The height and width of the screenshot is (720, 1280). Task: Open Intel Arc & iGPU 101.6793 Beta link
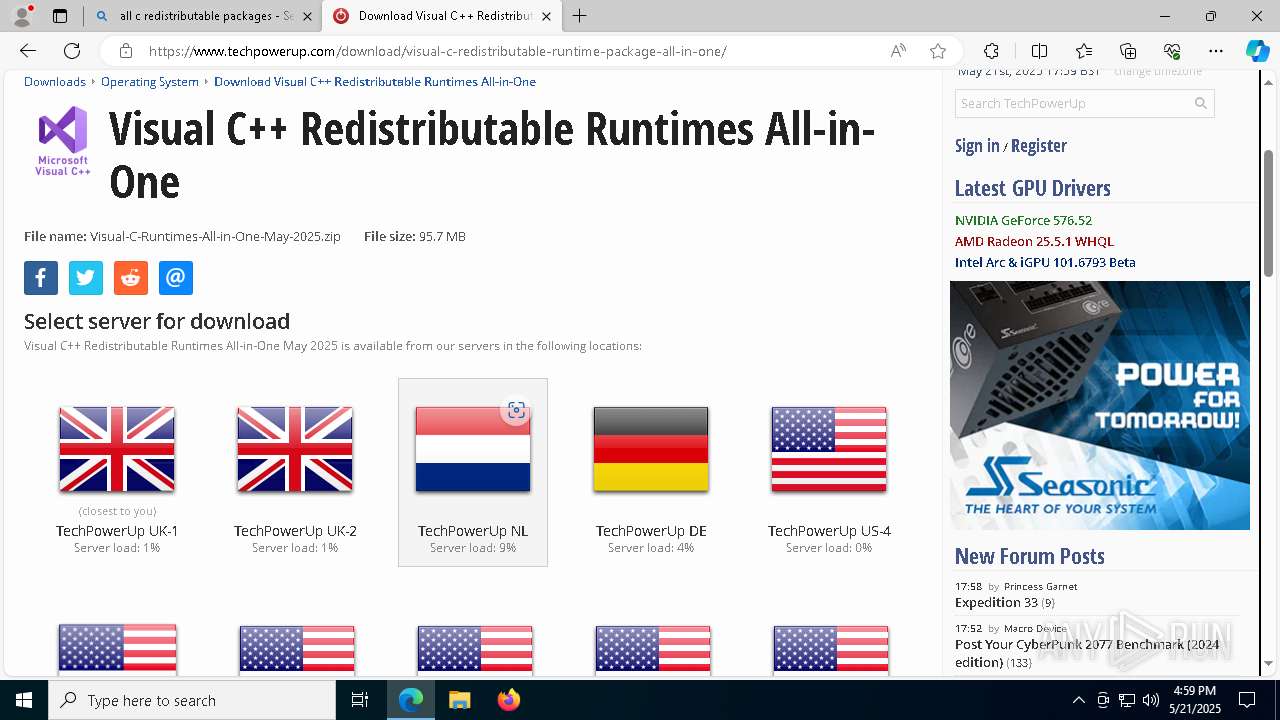tap(1045, 262)
